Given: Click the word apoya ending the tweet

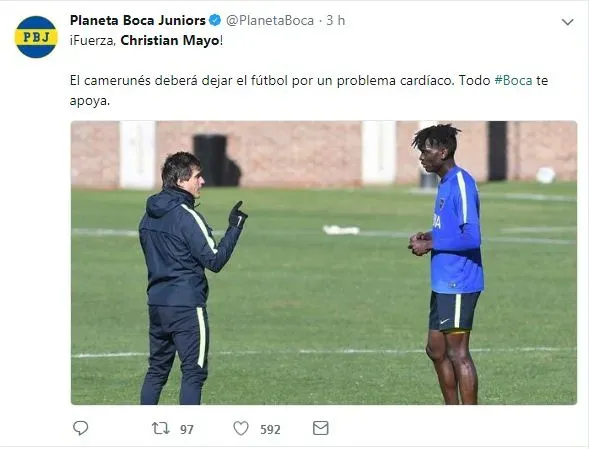Looking at the screenshot, I should click(89, 101).
